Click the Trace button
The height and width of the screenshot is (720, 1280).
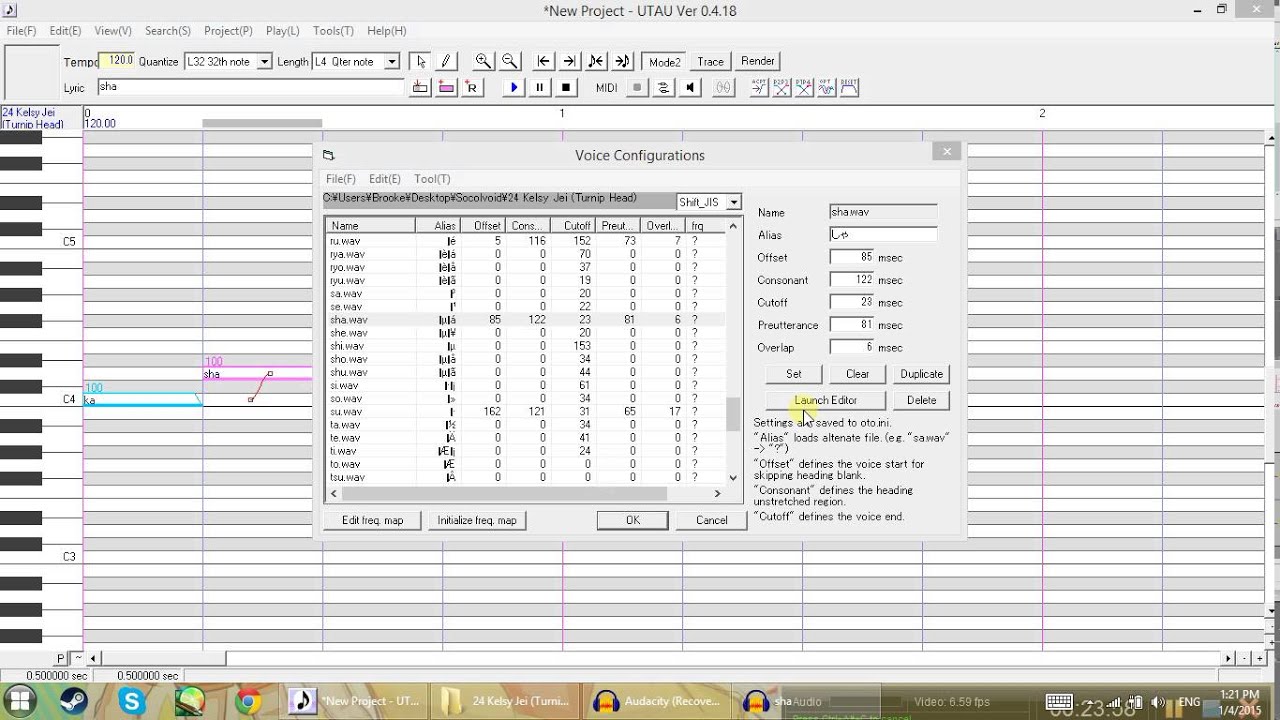(x=711, y=61)
